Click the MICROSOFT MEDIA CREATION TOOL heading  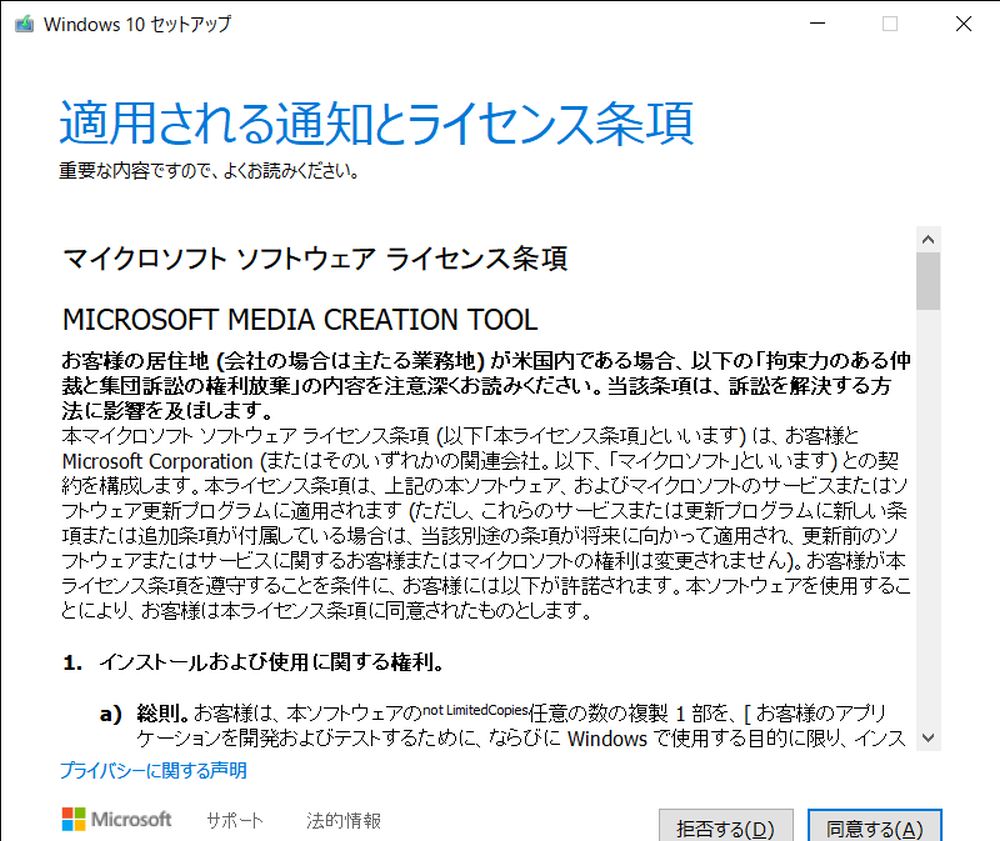300,319
